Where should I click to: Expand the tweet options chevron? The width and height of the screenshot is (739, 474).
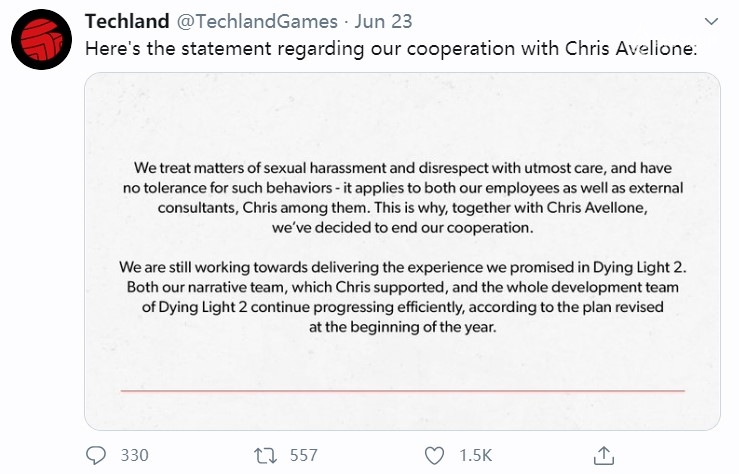[x=711, y=21]
